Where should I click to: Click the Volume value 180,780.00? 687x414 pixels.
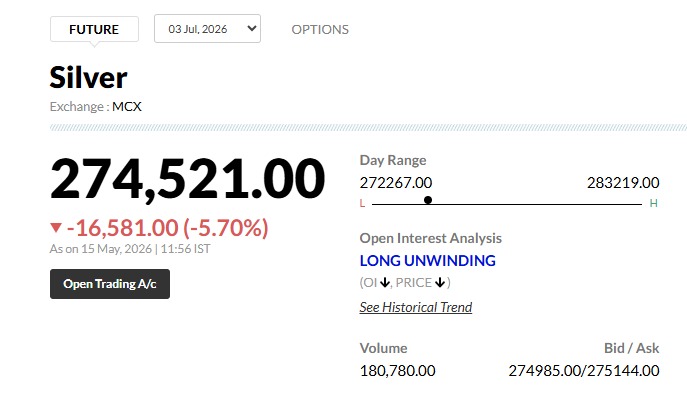click(397, 371)
